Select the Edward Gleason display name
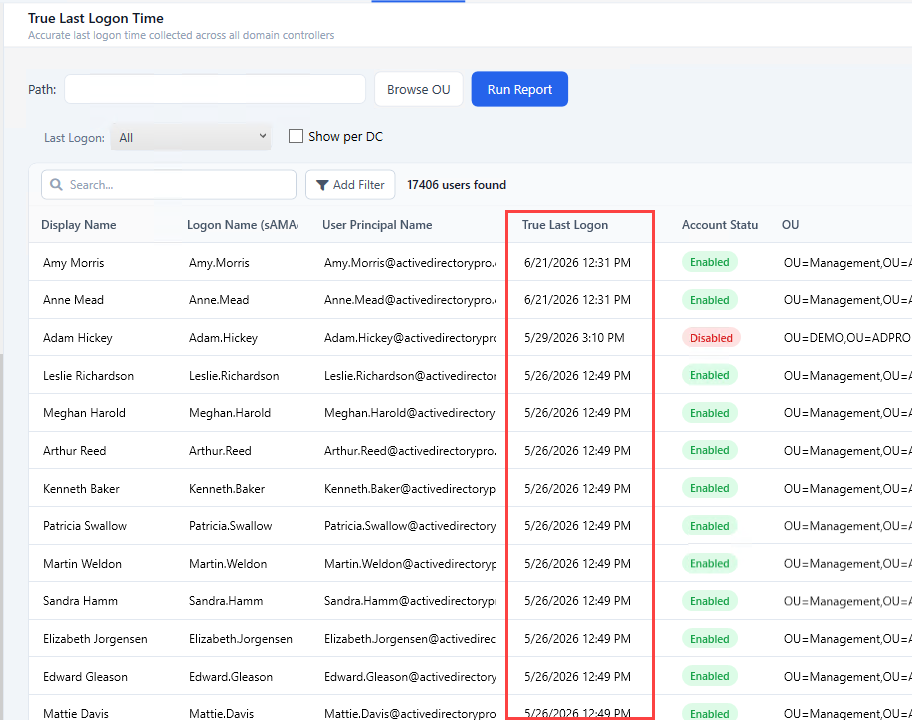The width and height of the screenshot is (912, 720). pos(86,676)
